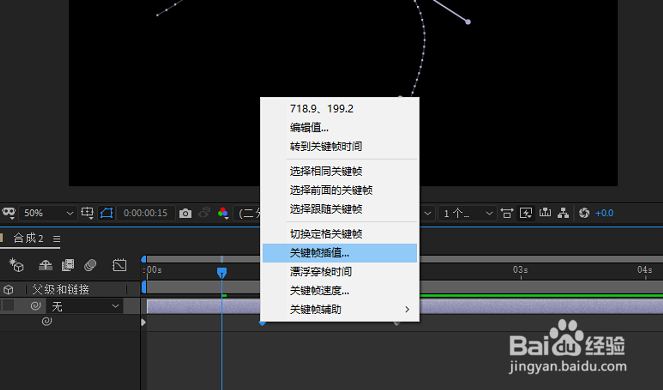Click the Show Snapshot eye icon
The image size is (663, 390).
click(x=204, y=213)
